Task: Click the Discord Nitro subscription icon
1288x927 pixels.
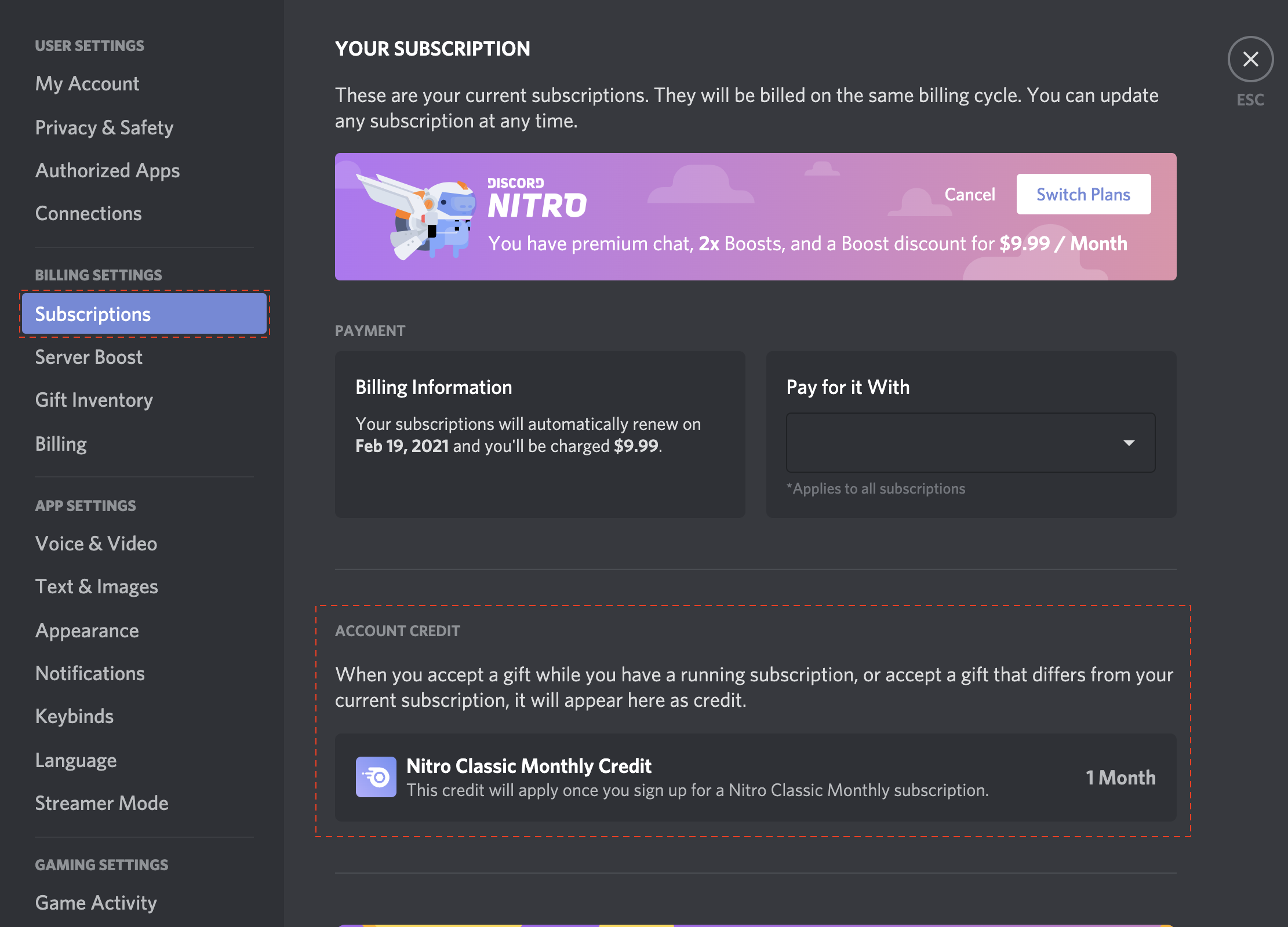Action: [419, 216]
